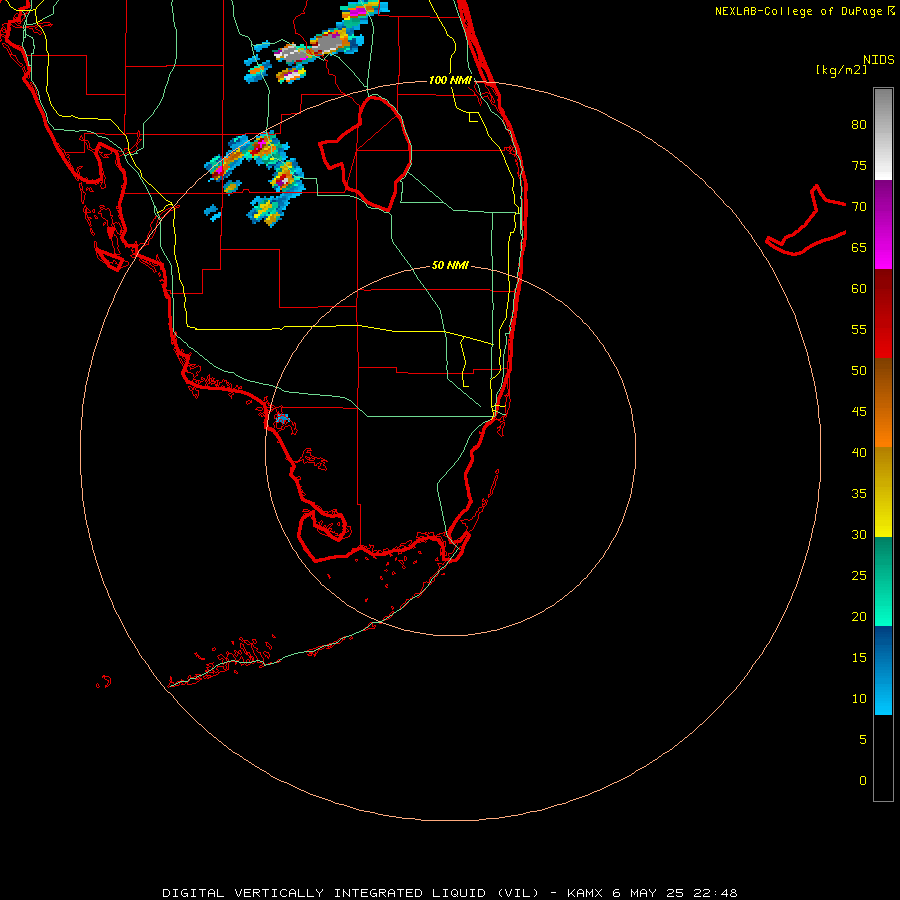Click the small blue echo on southwest coast
The height and width of the screenshot is (900, 900).
click(281, 418)
